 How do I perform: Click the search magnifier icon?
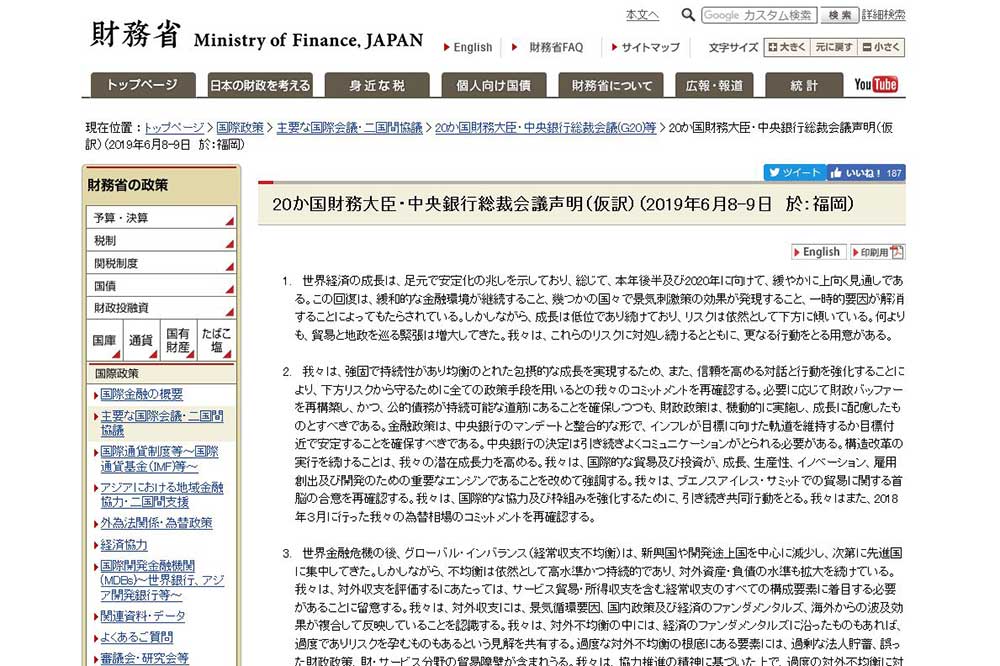[x=688, y=14]
